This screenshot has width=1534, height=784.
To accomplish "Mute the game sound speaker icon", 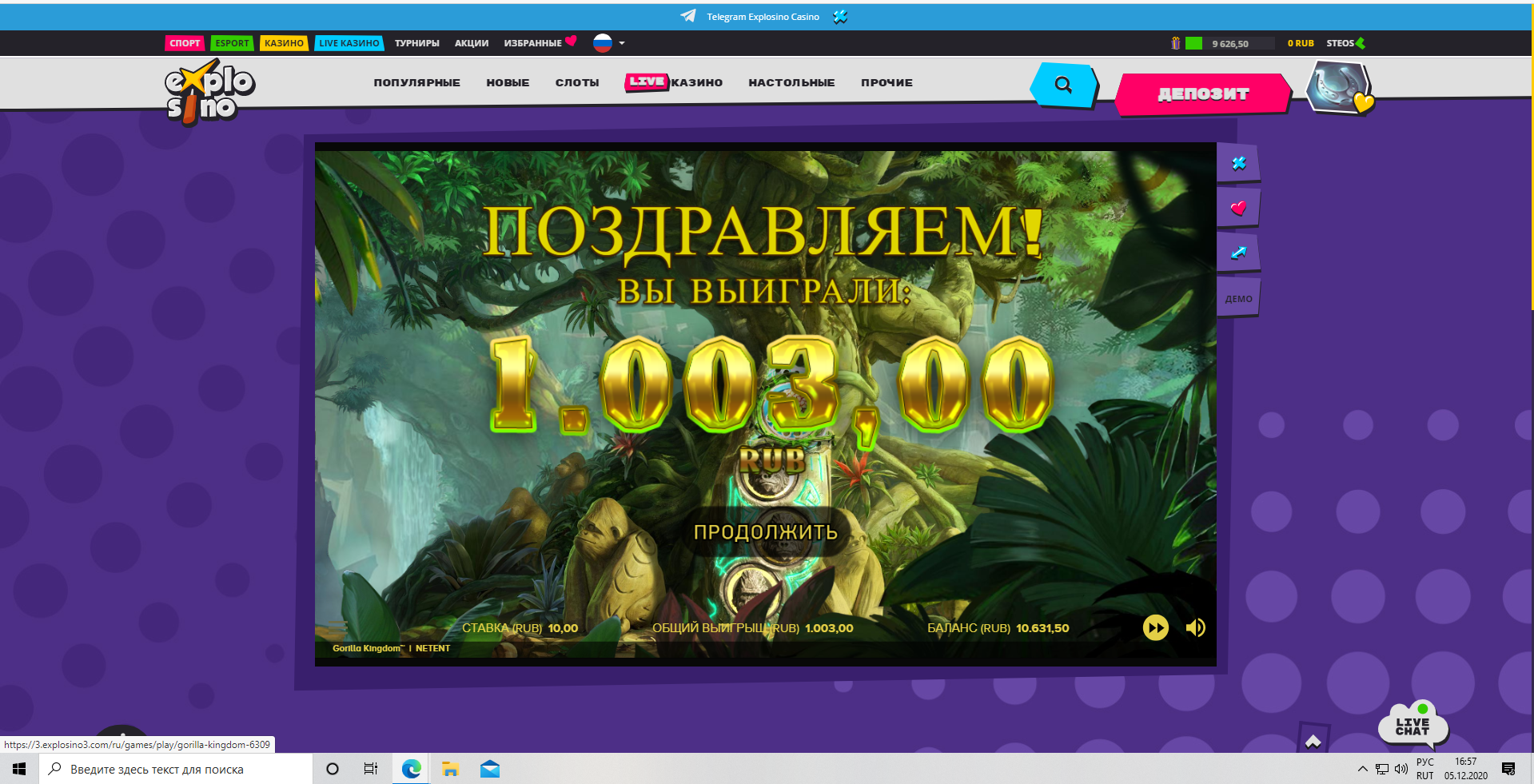I will (x=1195, y=627).
